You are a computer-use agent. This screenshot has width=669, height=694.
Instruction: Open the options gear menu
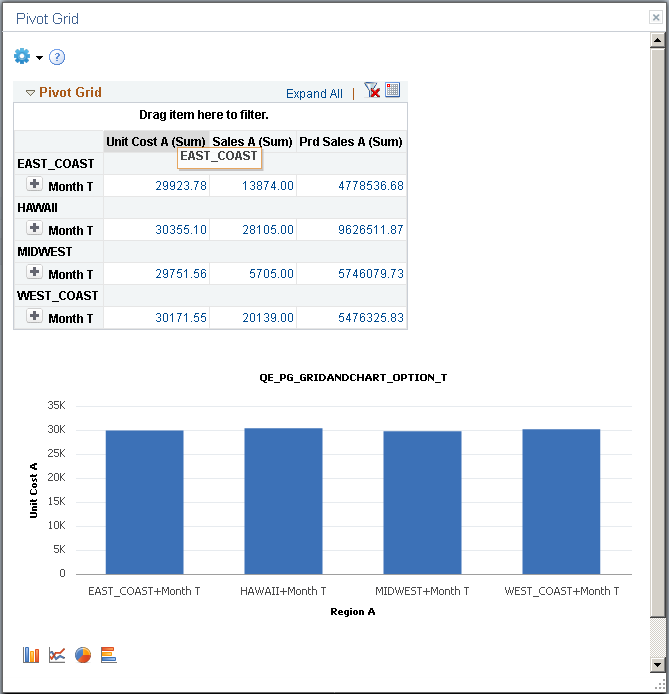click(23, 57)
